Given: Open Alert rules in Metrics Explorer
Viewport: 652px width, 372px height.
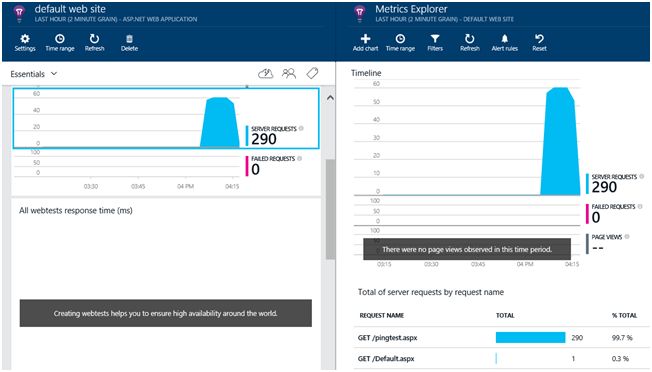Looking at the screenshot, I should point(504,43).
